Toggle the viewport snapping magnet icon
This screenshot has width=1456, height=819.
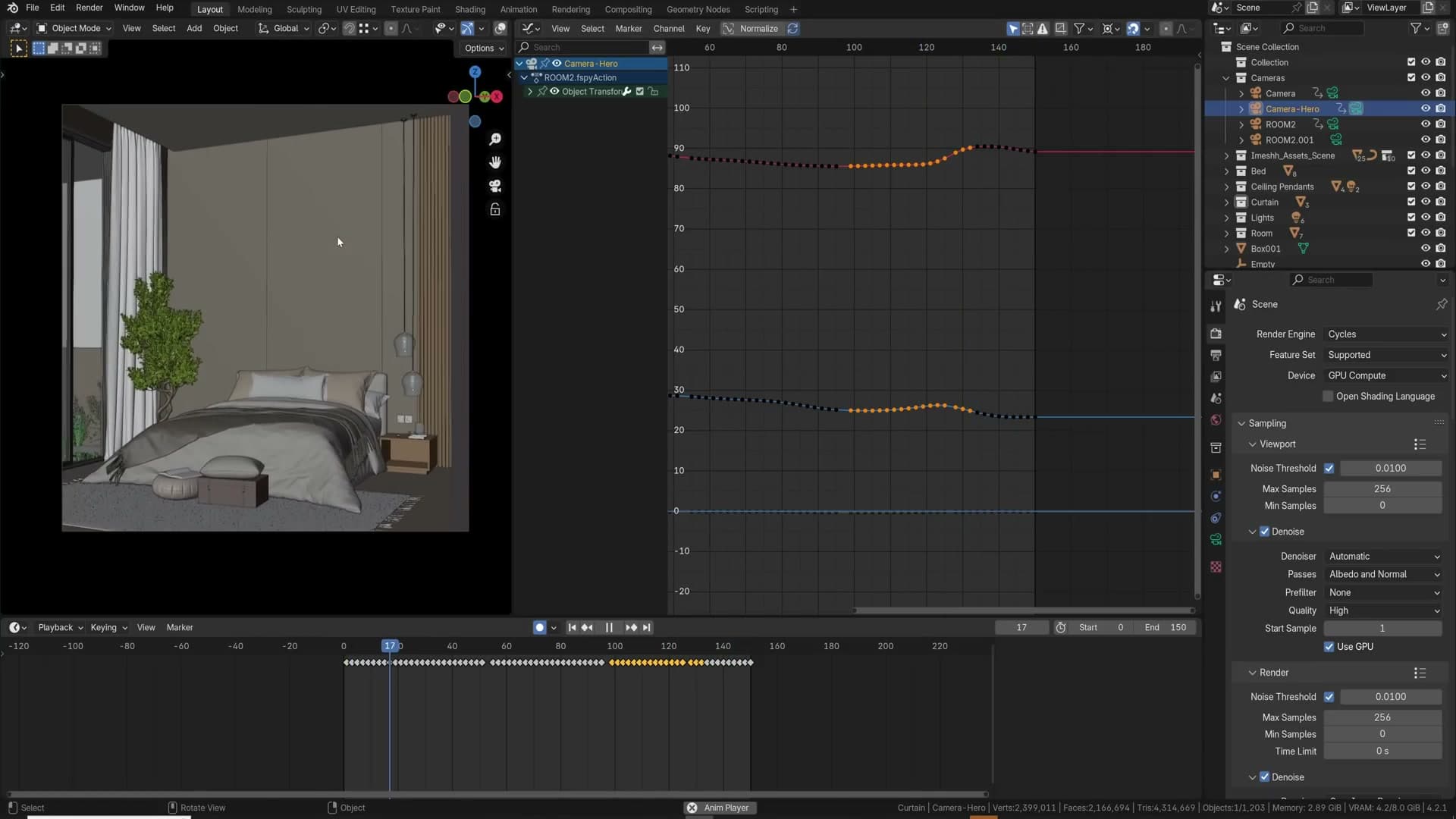tap(349, 29)
